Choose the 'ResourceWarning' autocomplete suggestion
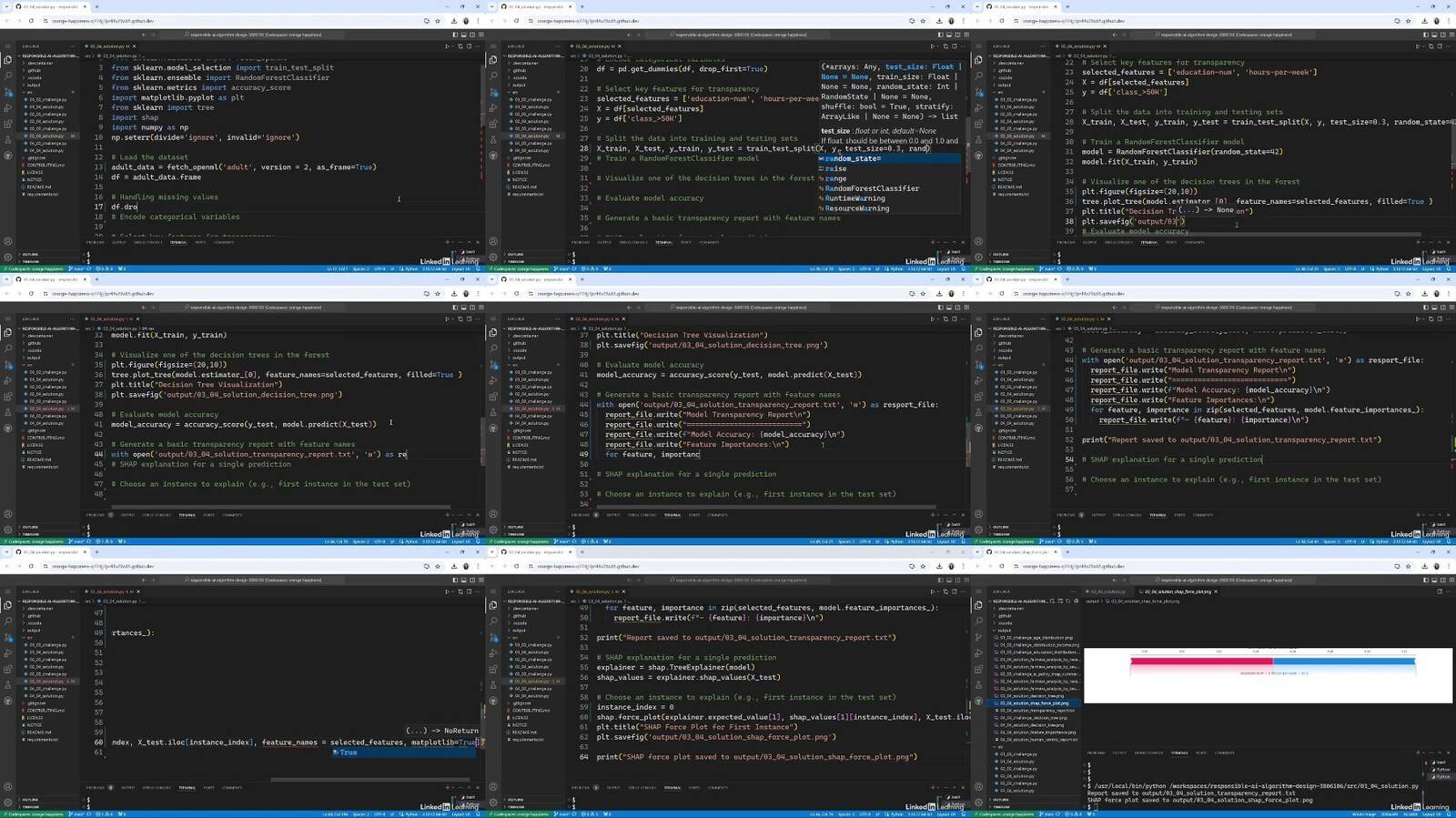Image resolution: width=1456 pixels, height=818 pixels. point(888,208)
